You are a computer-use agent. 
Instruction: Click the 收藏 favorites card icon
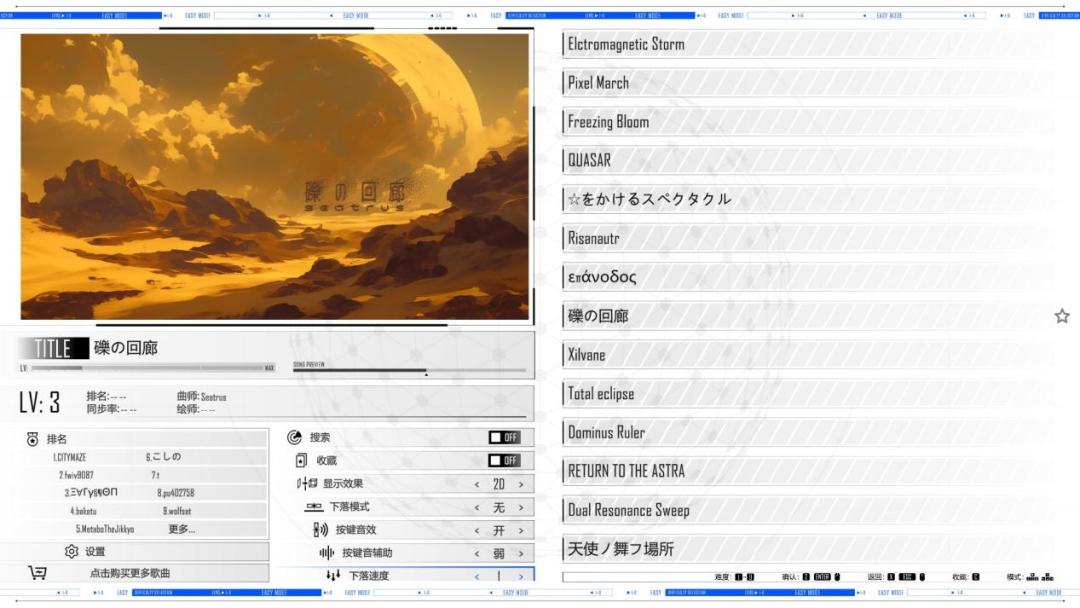pyautogui.click(x=301, y=460)
